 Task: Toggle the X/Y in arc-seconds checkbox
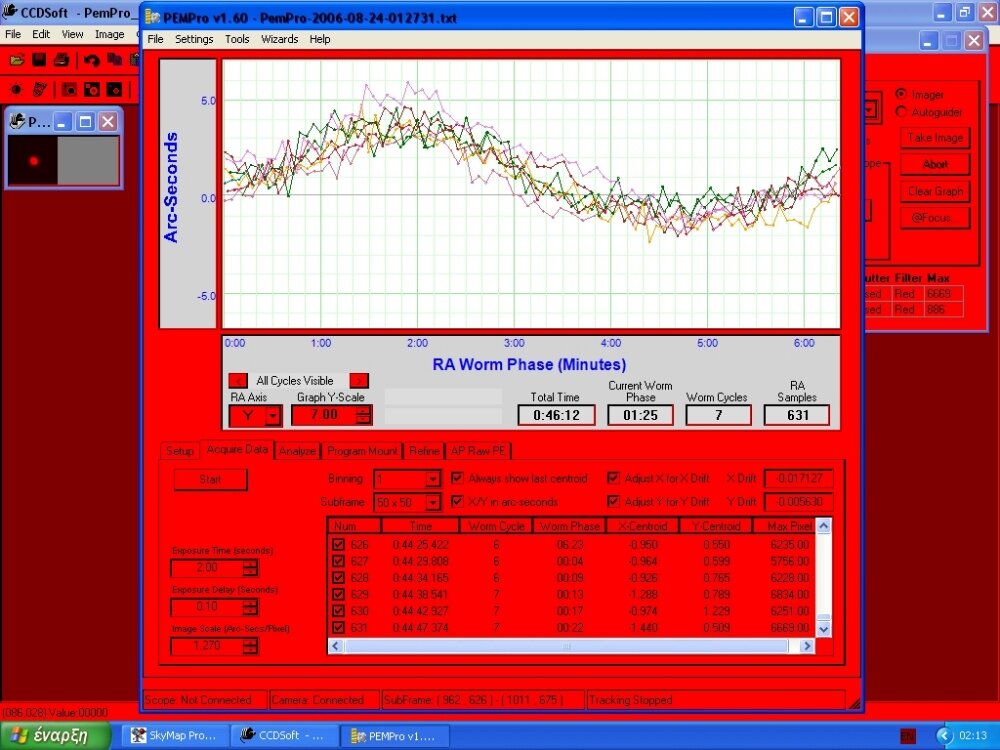(x=457, y=501)
